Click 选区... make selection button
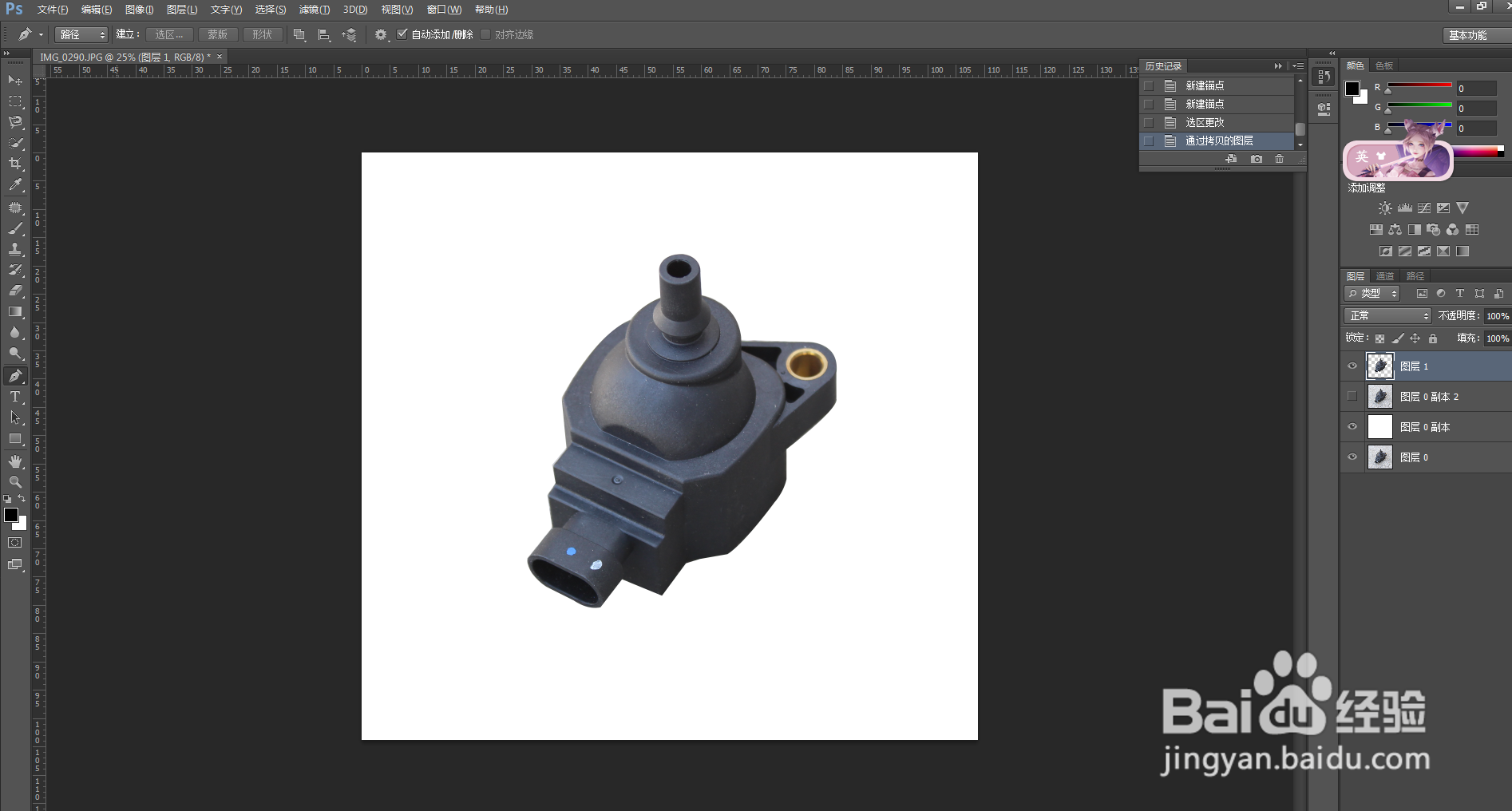 169,34
